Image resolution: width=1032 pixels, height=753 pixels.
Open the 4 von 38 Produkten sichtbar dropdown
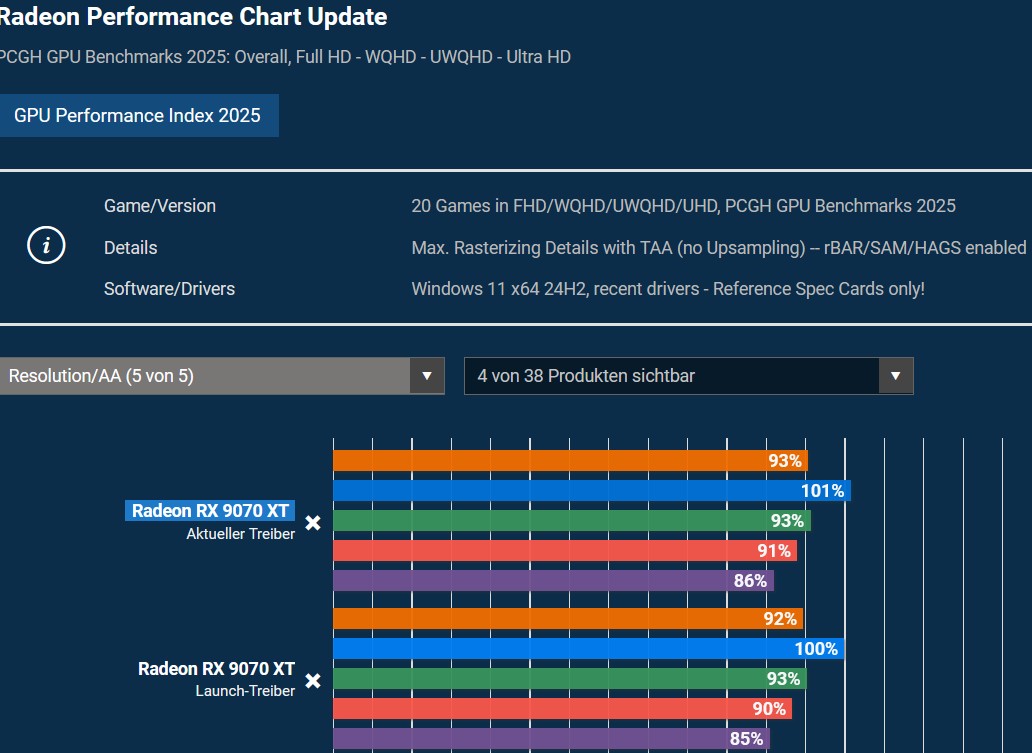click(688, 376)
